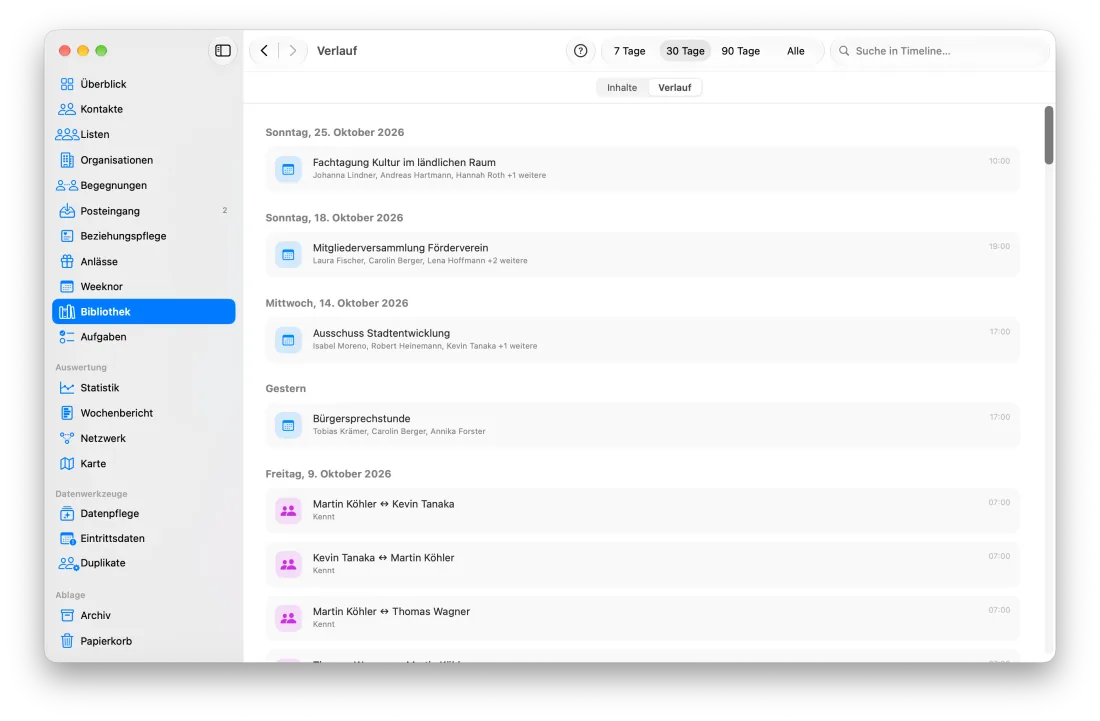Switch to the Inhalte tab
This screenshot has width=1100, height=721.
(x=622, y=88)
